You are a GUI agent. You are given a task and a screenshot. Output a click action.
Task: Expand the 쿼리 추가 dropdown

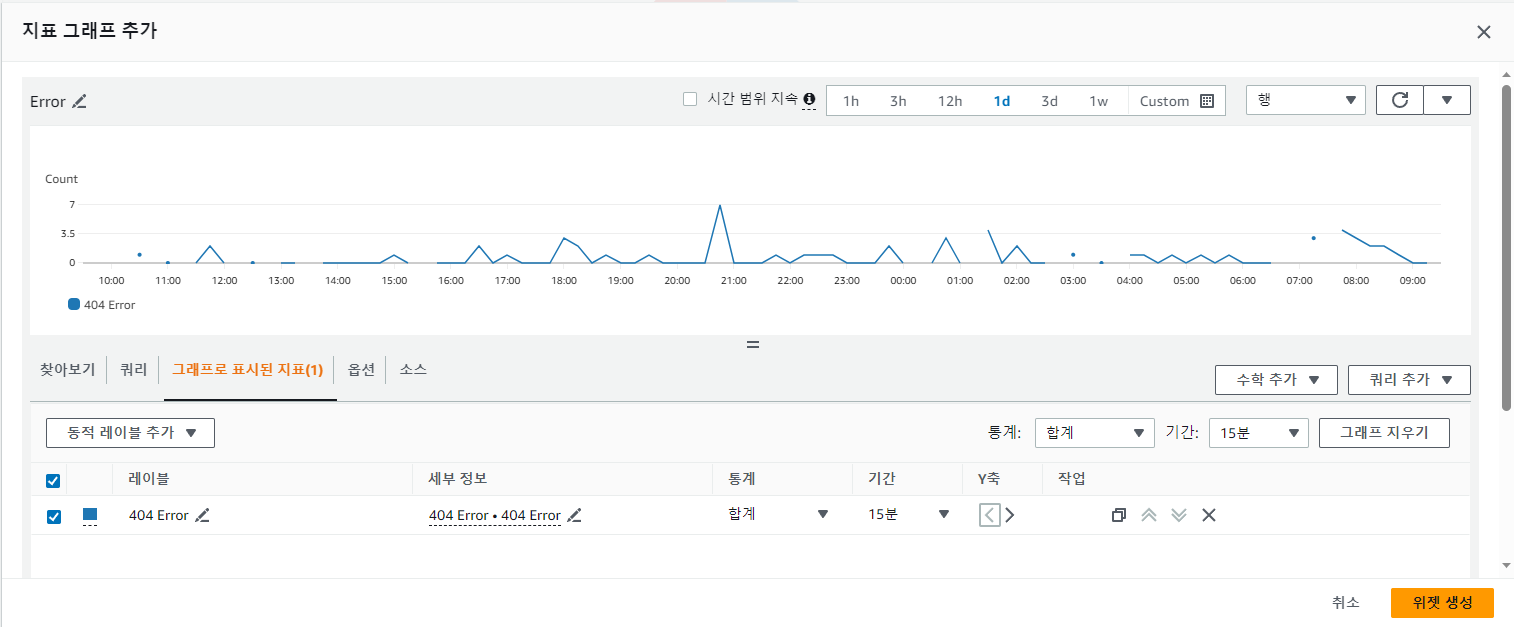point(1409,380)
